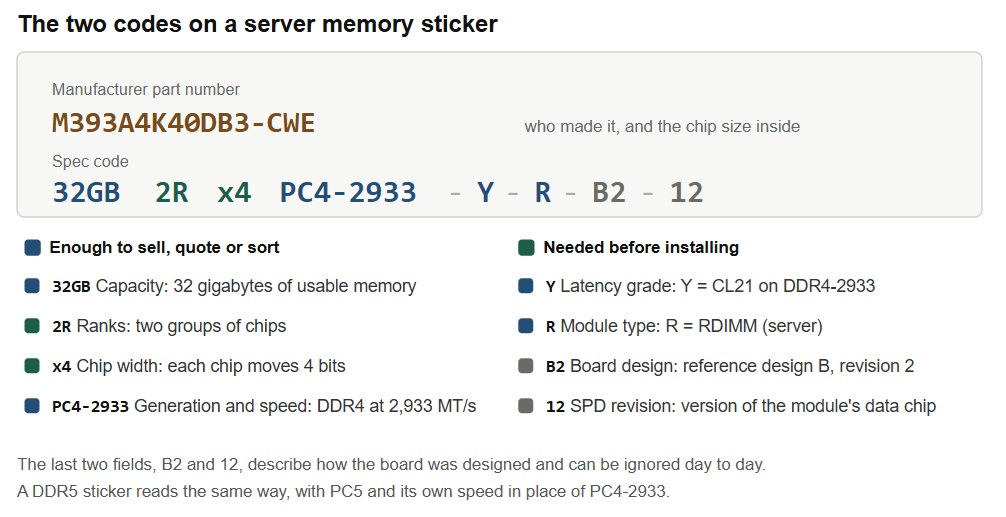The image size is (1006, 517).
Task: Click the x4 field in spec code
Action: coord(234,192)
